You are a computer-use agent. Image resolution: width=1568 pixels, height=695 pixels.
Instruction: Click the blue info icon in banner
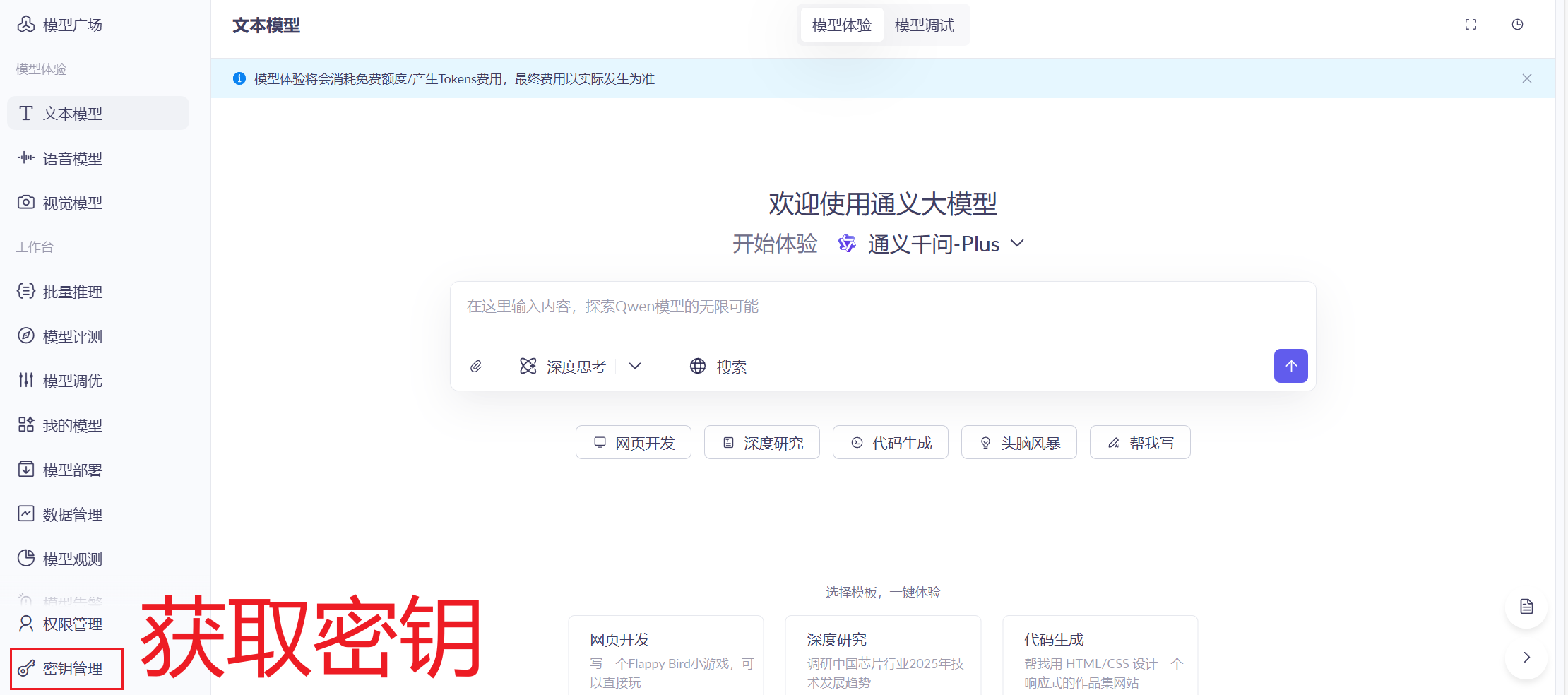[x=239, y=78]
